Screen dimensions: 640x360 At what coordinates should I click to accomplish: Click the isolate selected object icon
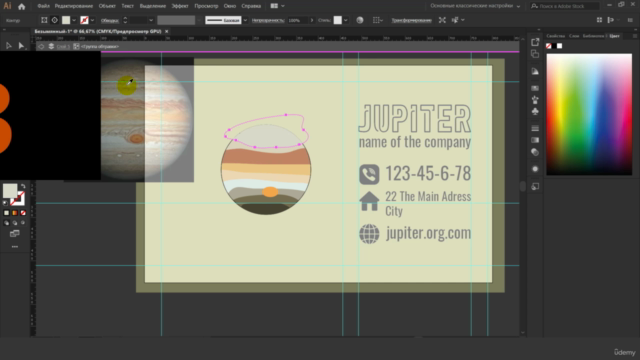442,20
